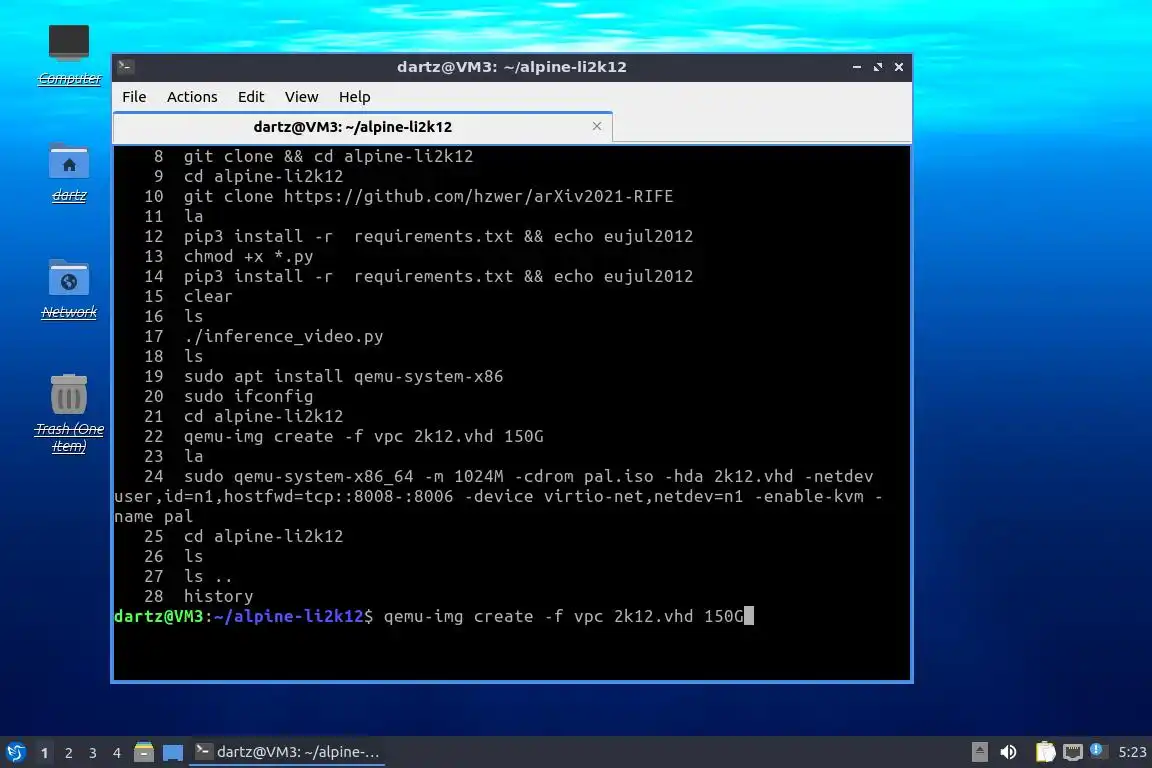1152x768 pixels.
Task: Click the network connection tray icon
Action: (x=1073, y=752)
